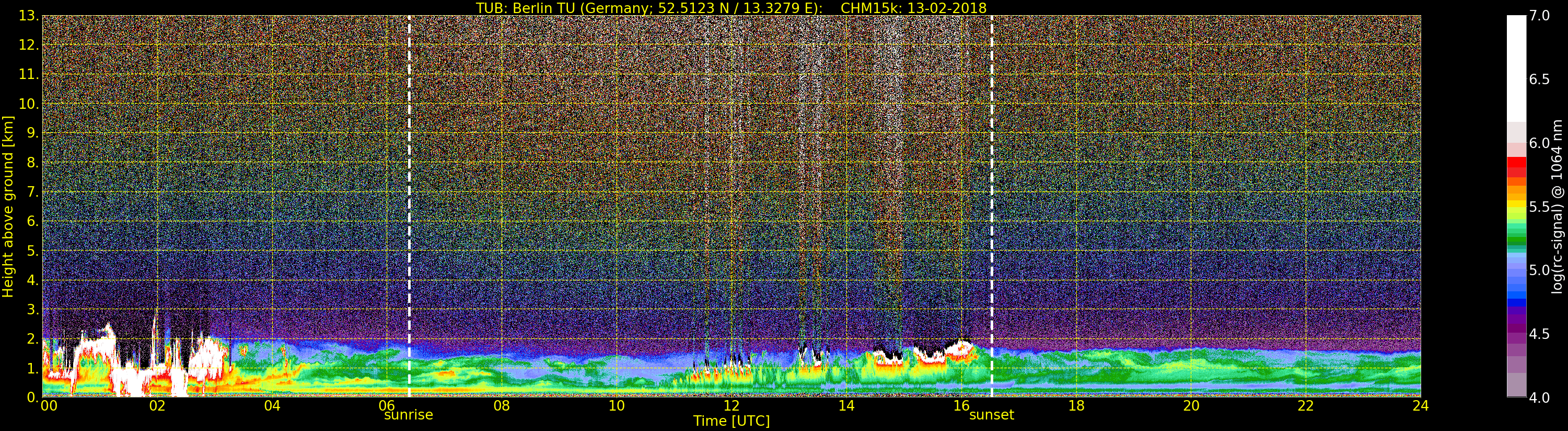1568x431 pixels.
Task: Click the '6.0' colorbar tick label
Action: [1539, 143]
